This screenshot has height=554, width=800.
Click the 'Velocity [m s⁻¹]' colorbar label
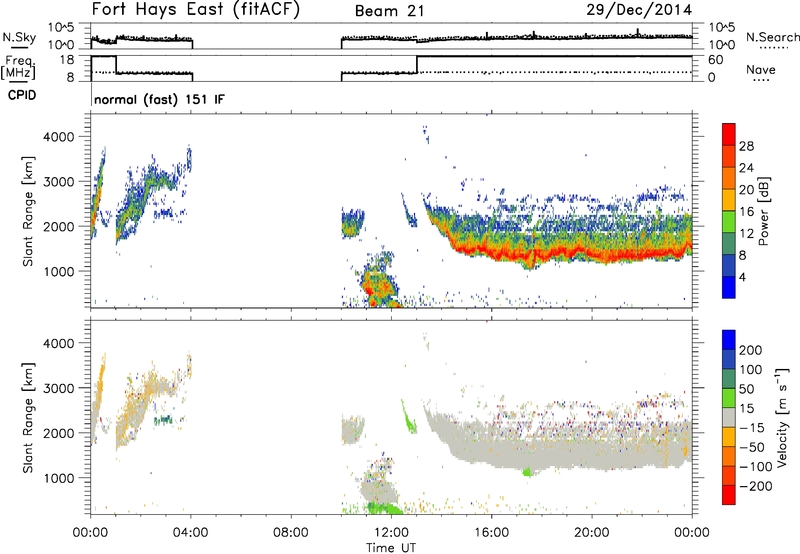click(x=782, y=417)
